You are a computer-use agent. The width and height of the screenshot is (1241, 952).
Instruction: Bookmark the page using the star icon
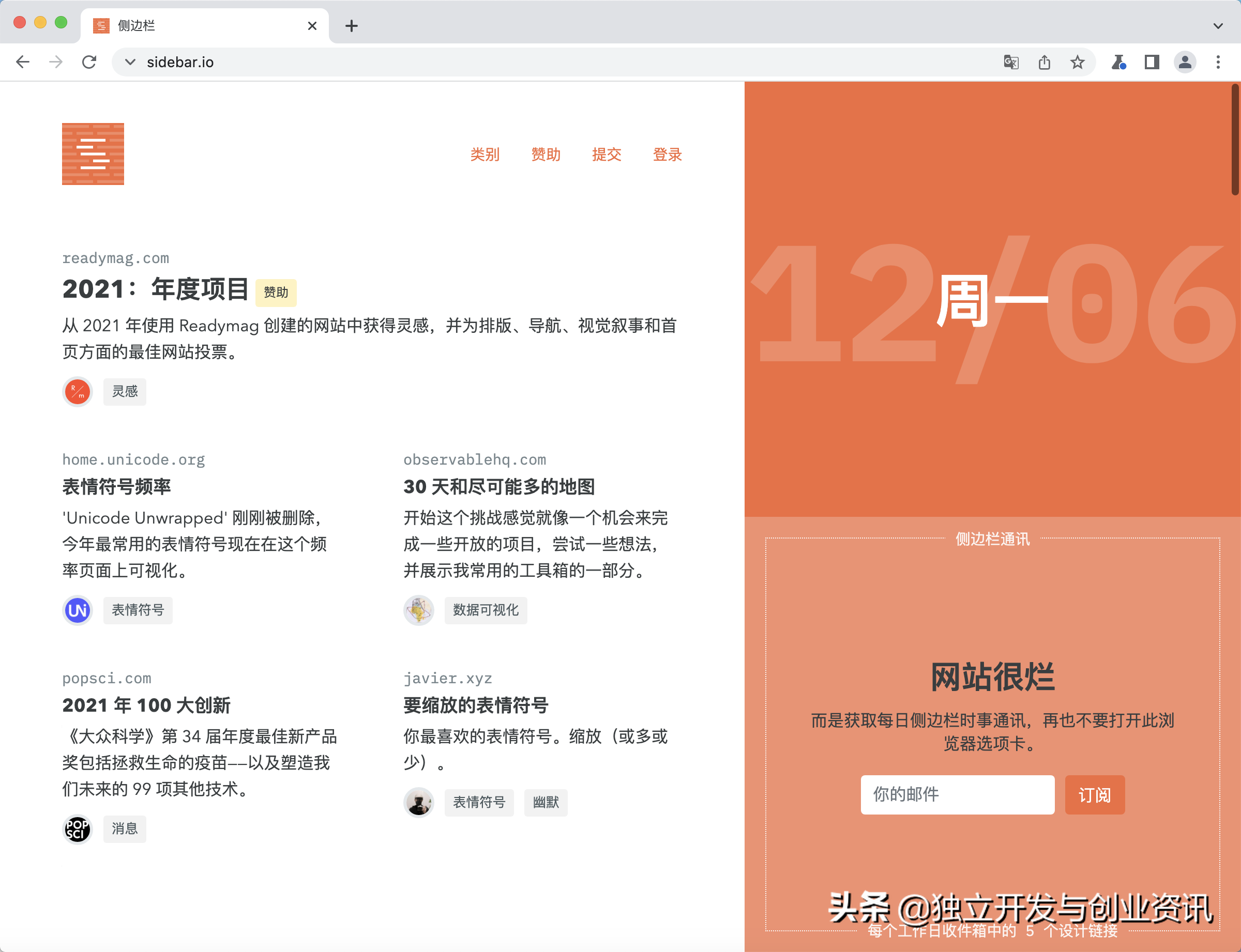coord(1077,62)
